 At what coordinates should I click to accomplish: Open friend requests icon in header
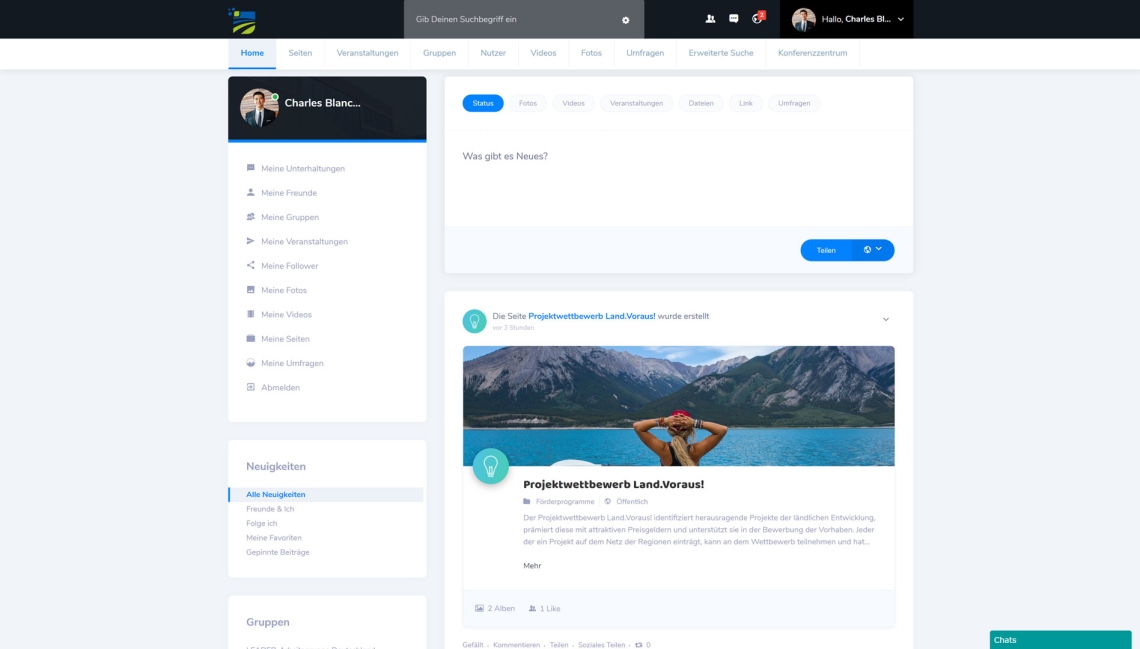[x=710, y=19]
